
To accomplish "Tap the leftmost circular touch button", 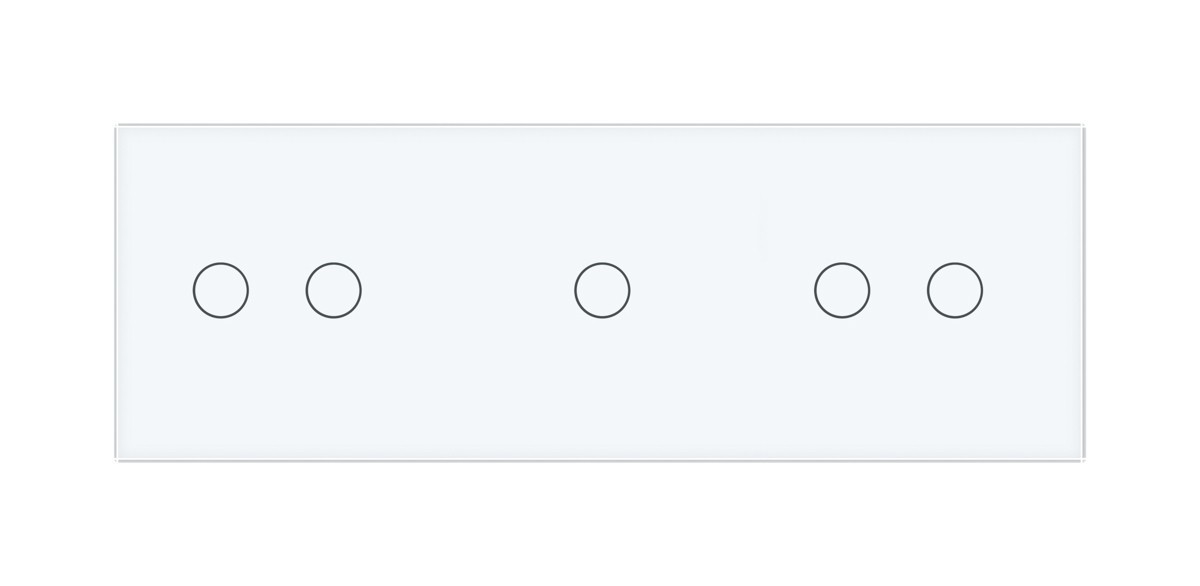I will pos(221,291).
